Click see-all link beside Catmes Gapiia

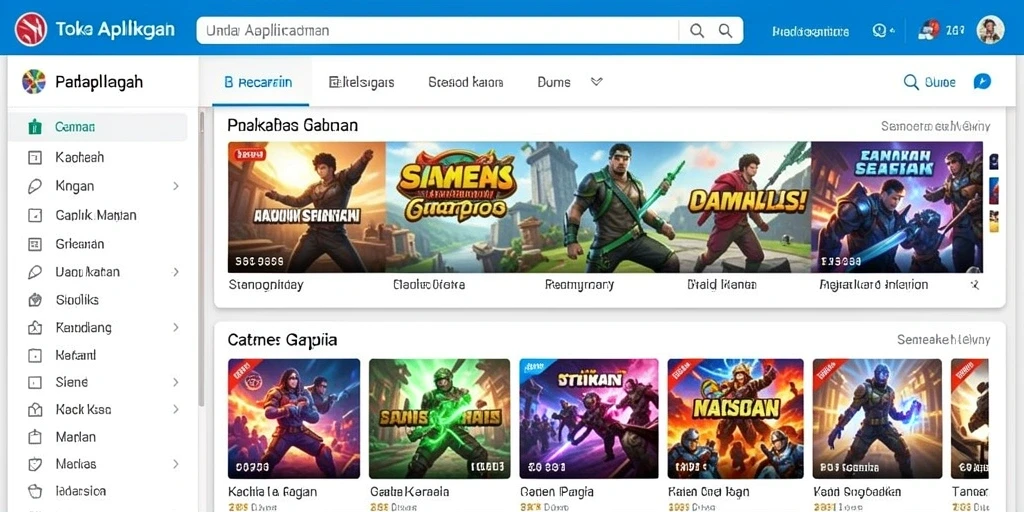click(x=944, y=340)
